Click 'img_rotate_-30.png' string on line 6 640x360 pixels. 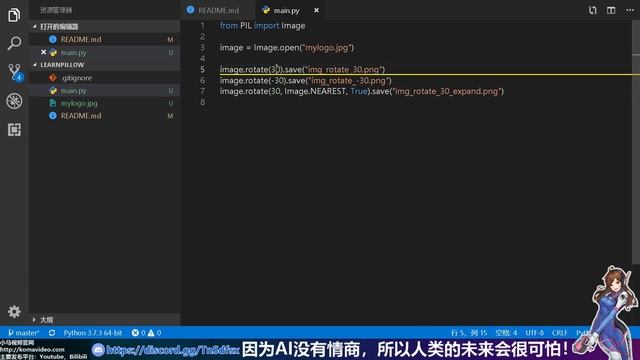coord(348,80)
